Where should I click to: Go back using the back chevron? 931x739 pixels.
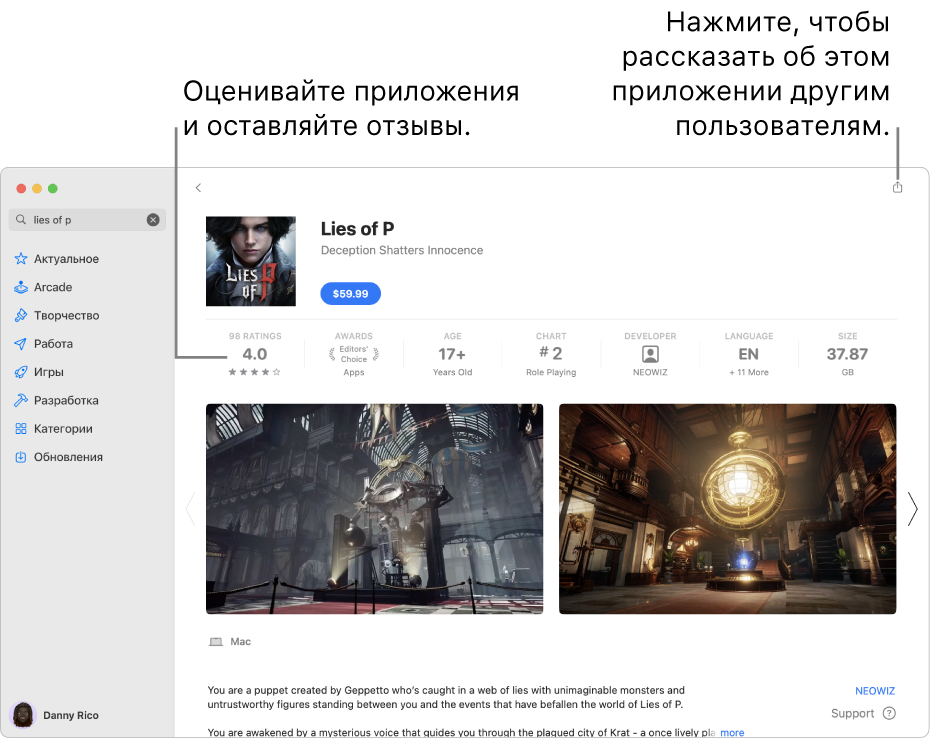pyautogui.click(x=198, y=188)
